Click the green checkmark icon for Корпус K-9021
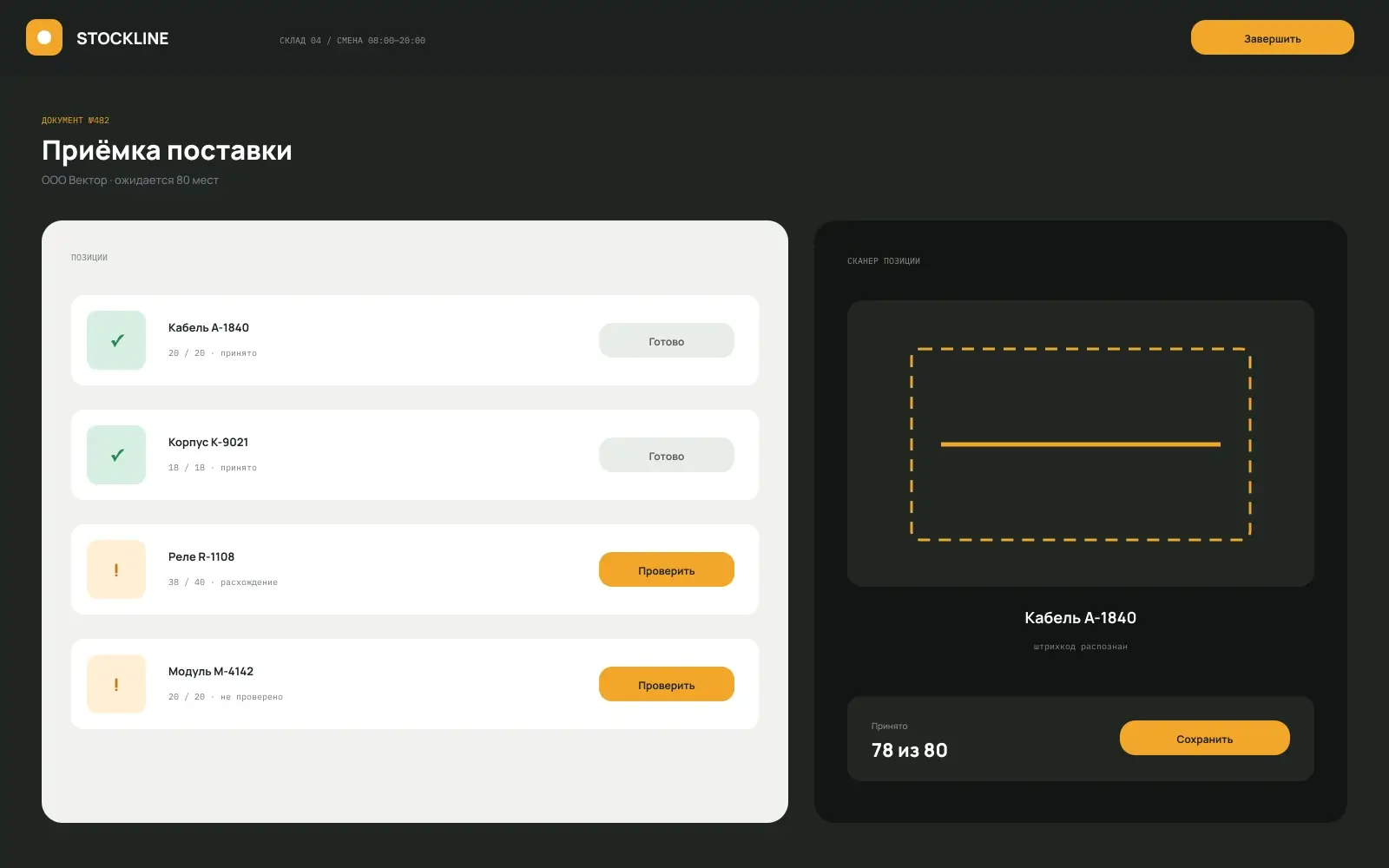This screenshot has height=868, width=1389. click(116, 455)
